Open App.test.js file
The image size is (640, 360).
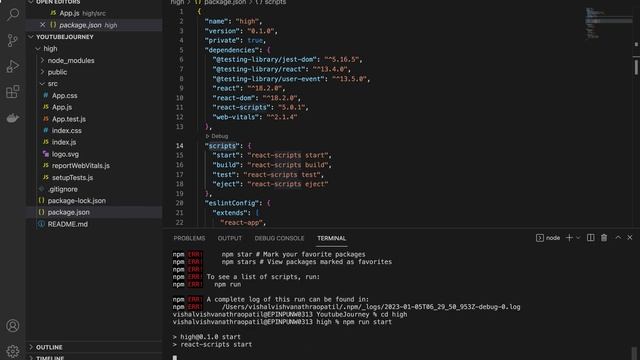[x=69, y=119]
